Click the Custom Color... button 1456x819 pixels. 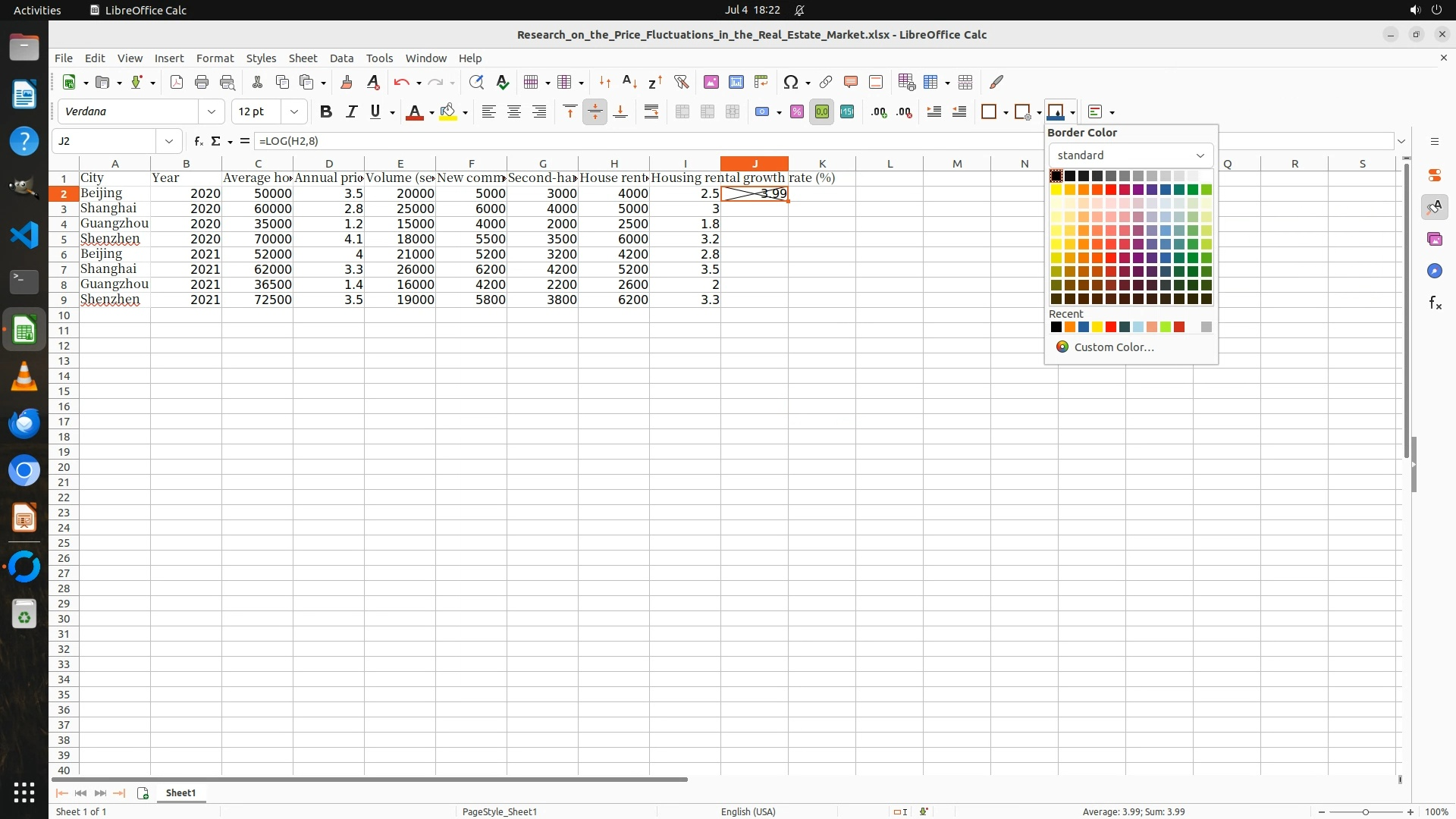click(x=1113, y=347)
